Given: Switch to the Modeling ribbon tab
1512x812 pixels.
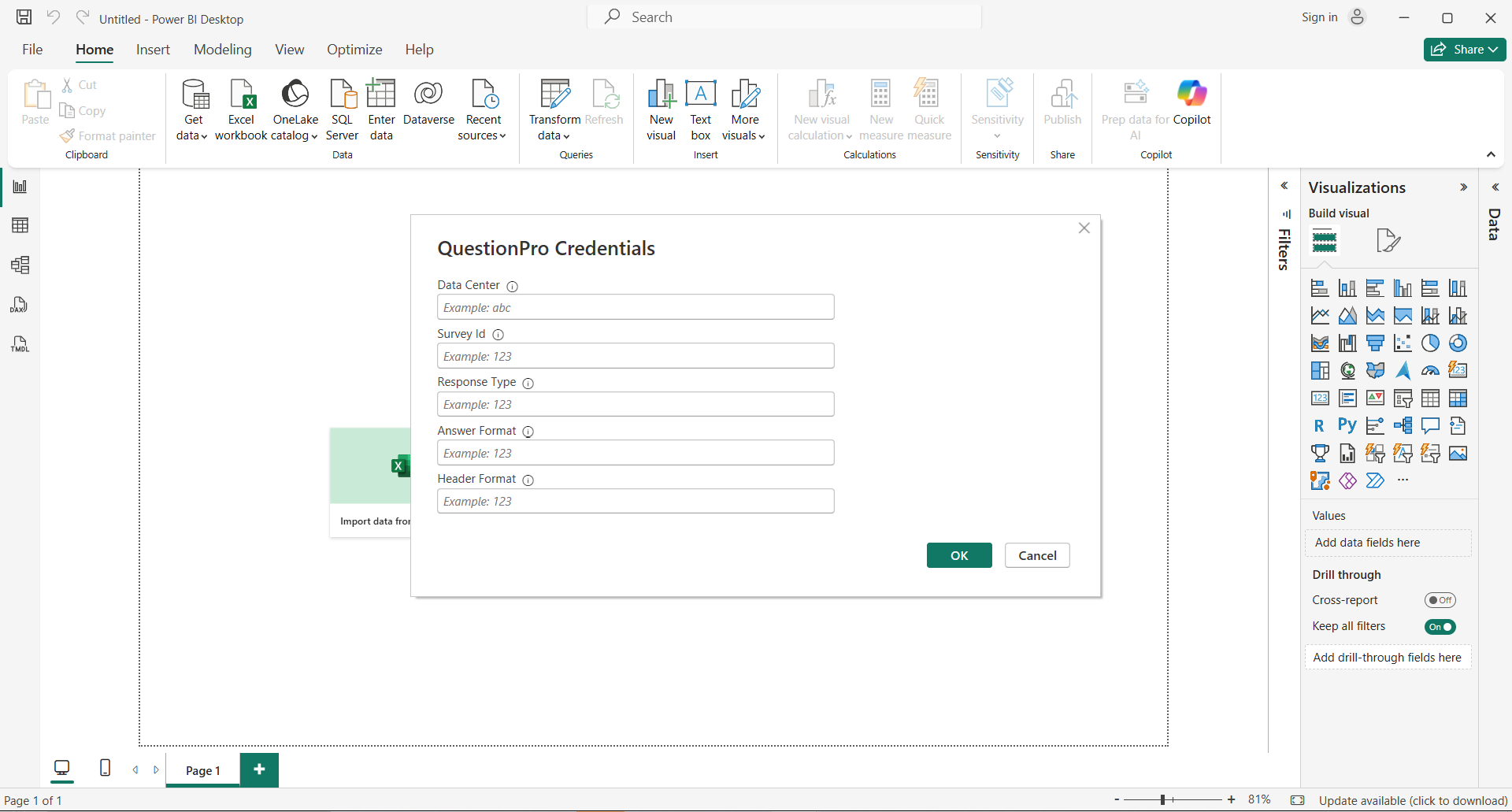Looking at the screenshot, I should click(x=222, y=49).
